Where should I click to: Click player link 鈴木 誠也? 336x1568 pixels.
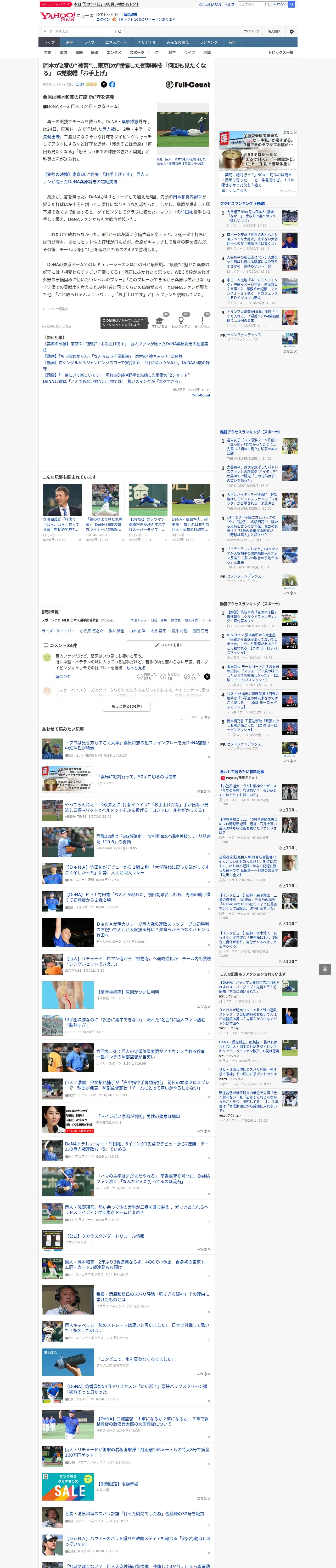coord(116,631)
